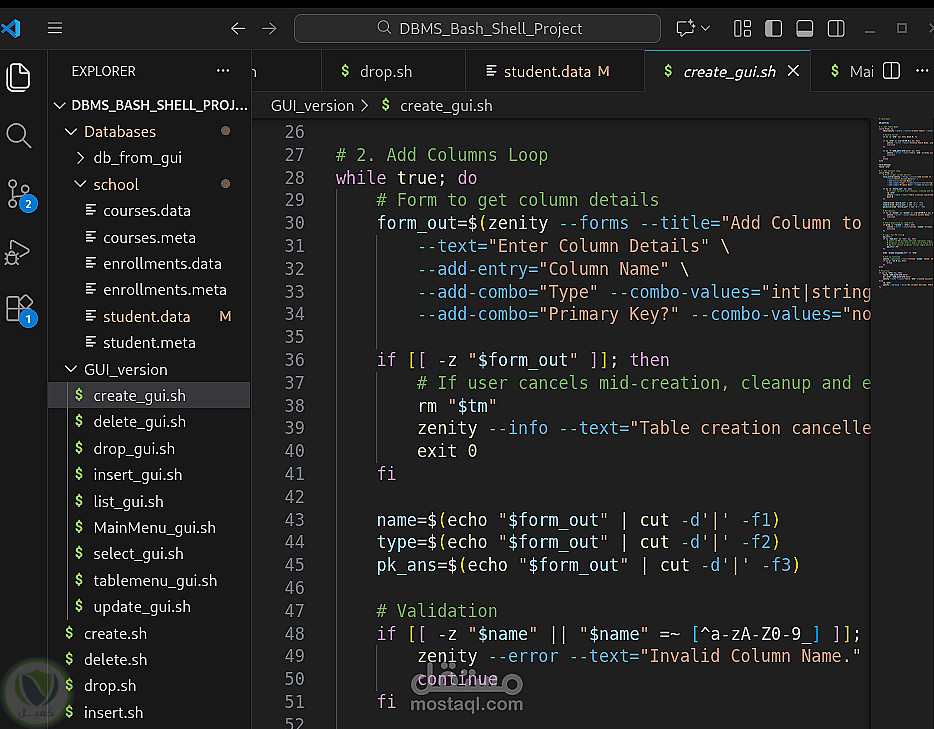The width and height of the screenshot is (934, 729).
Task: Expand the db_from_gui folder
Action: point(137,158)
